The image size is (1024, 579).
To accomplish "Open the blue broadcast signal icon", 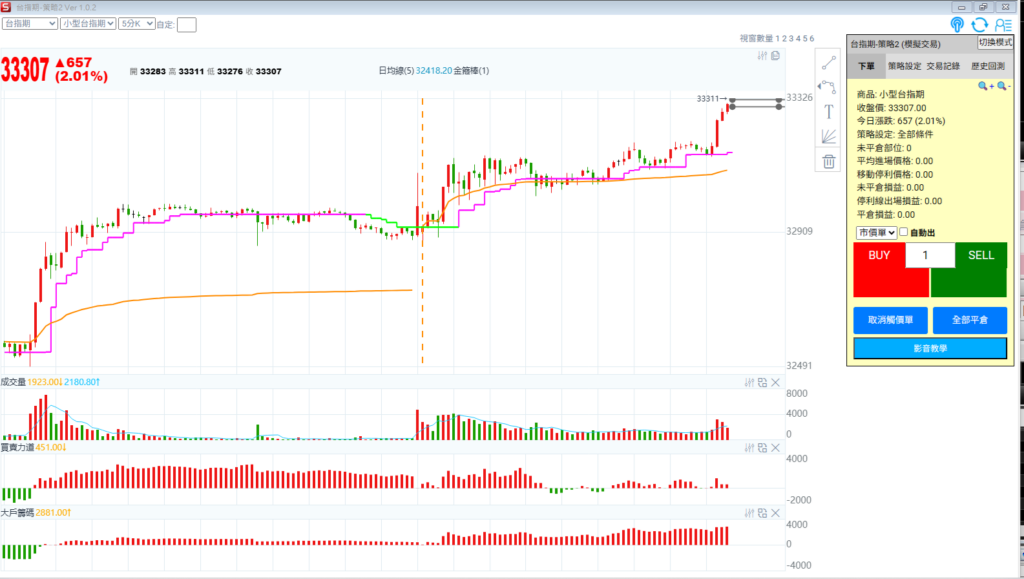I will [x=957, y=24].
